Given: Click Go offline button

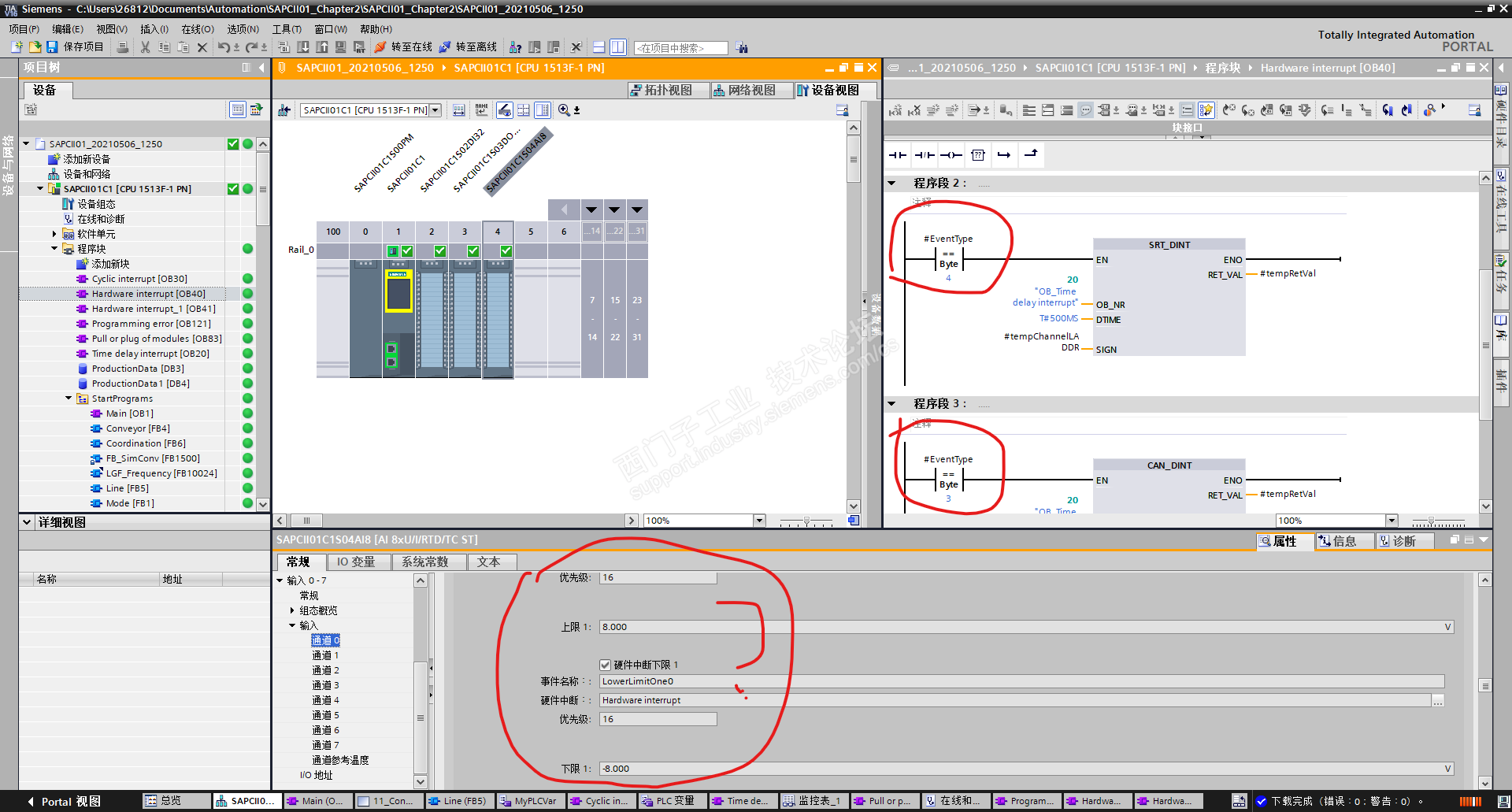Looking at the screenshot, I should [x=468, y=47].
